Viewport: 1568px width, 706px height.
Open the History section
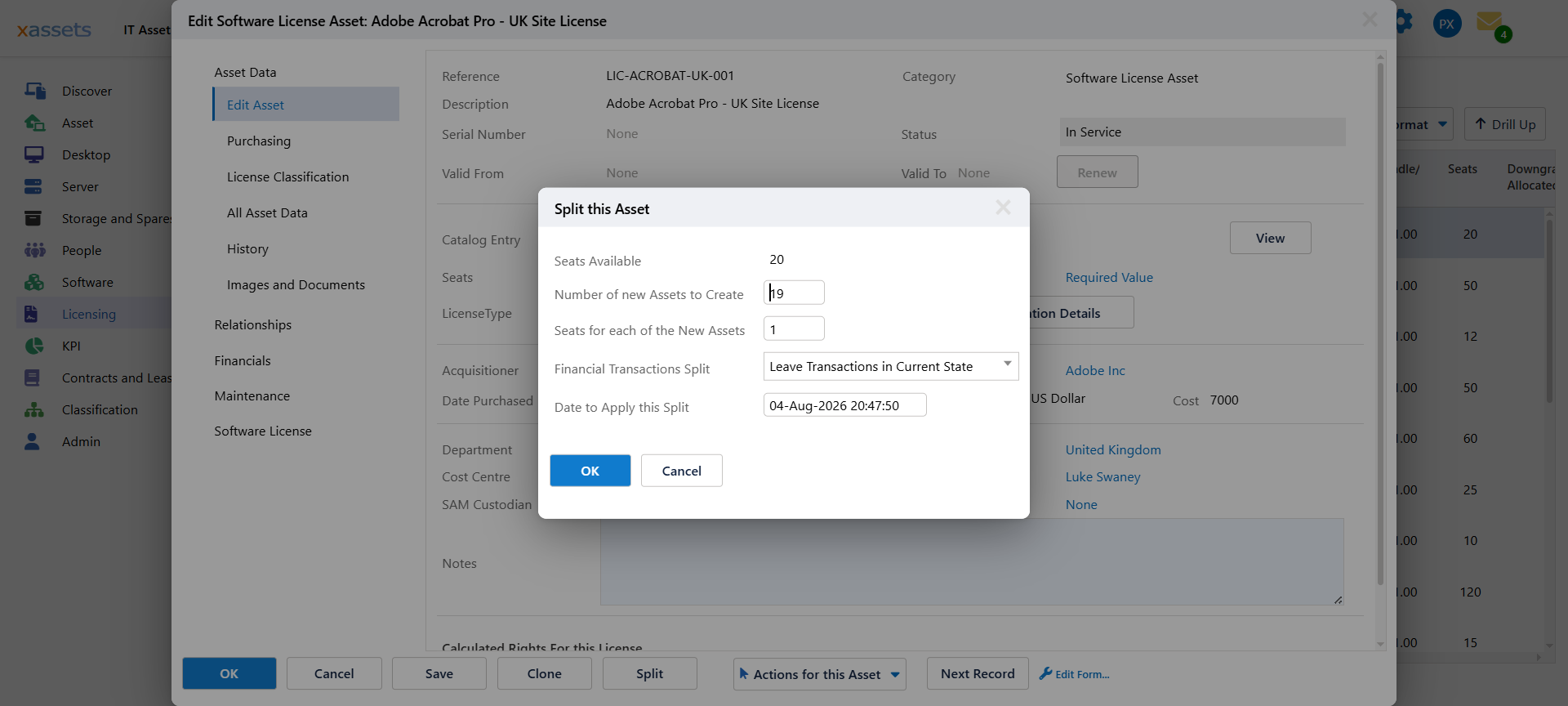pyautogui.click(x=247, y=248)
